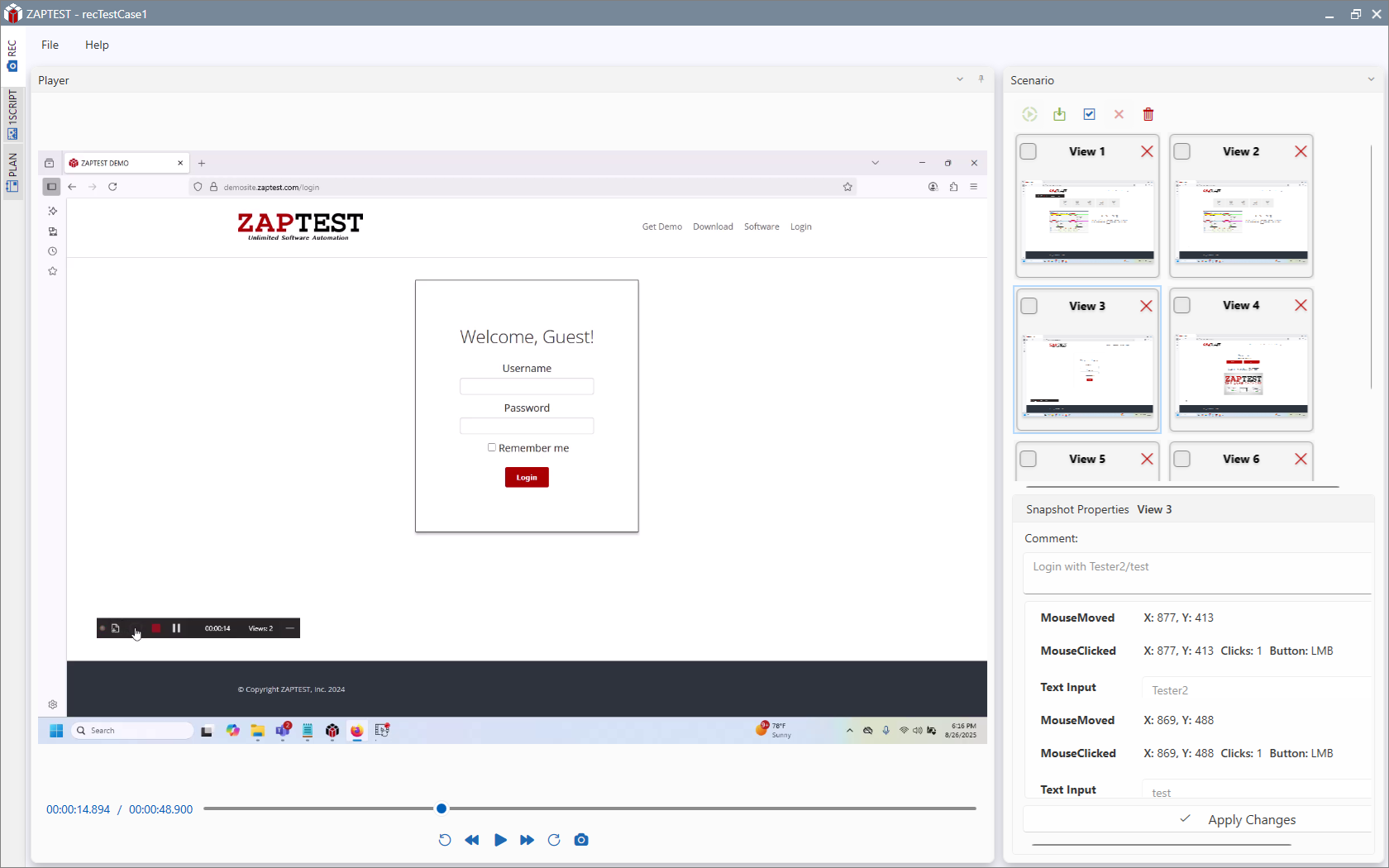Click Software link in the recorded page
Viewport: 1389px width, 868px height.
click(x=761, y=227)
